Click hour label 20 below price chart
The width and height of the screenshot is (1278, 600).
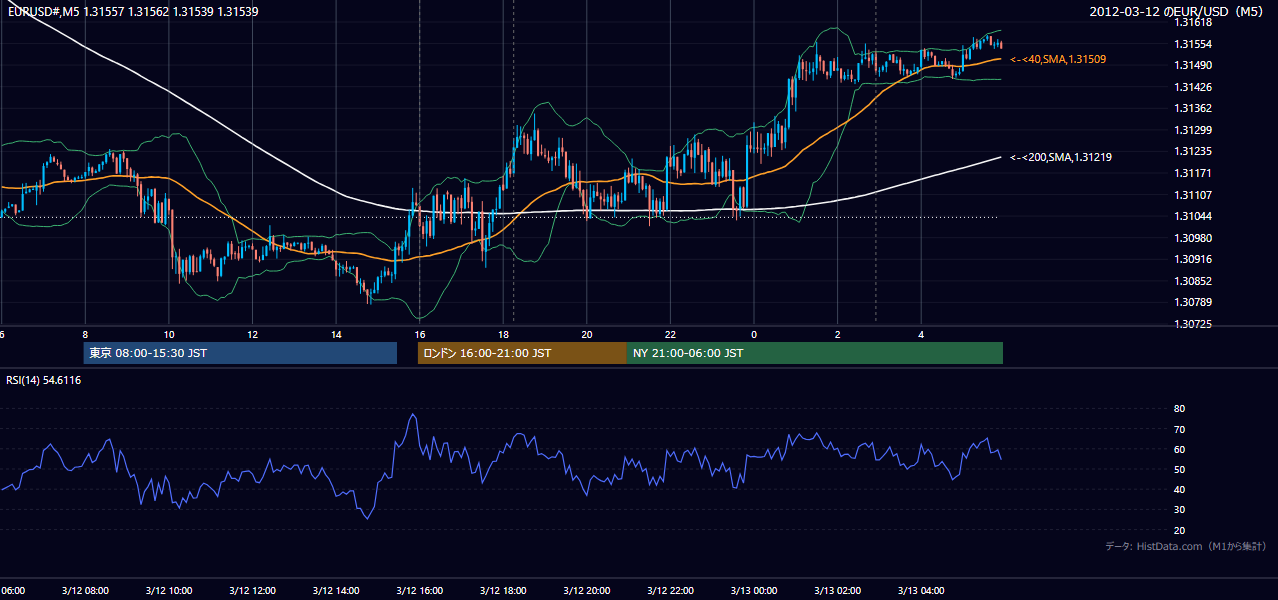coord(587,334)
